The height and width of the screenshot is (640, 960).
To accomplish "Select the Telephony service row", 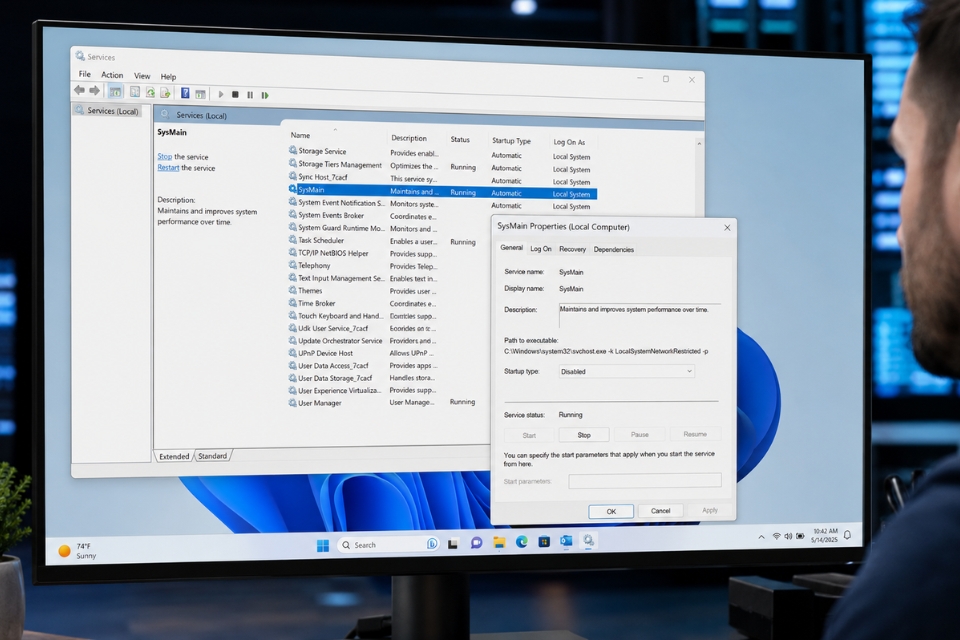I will tap(362, 265).
